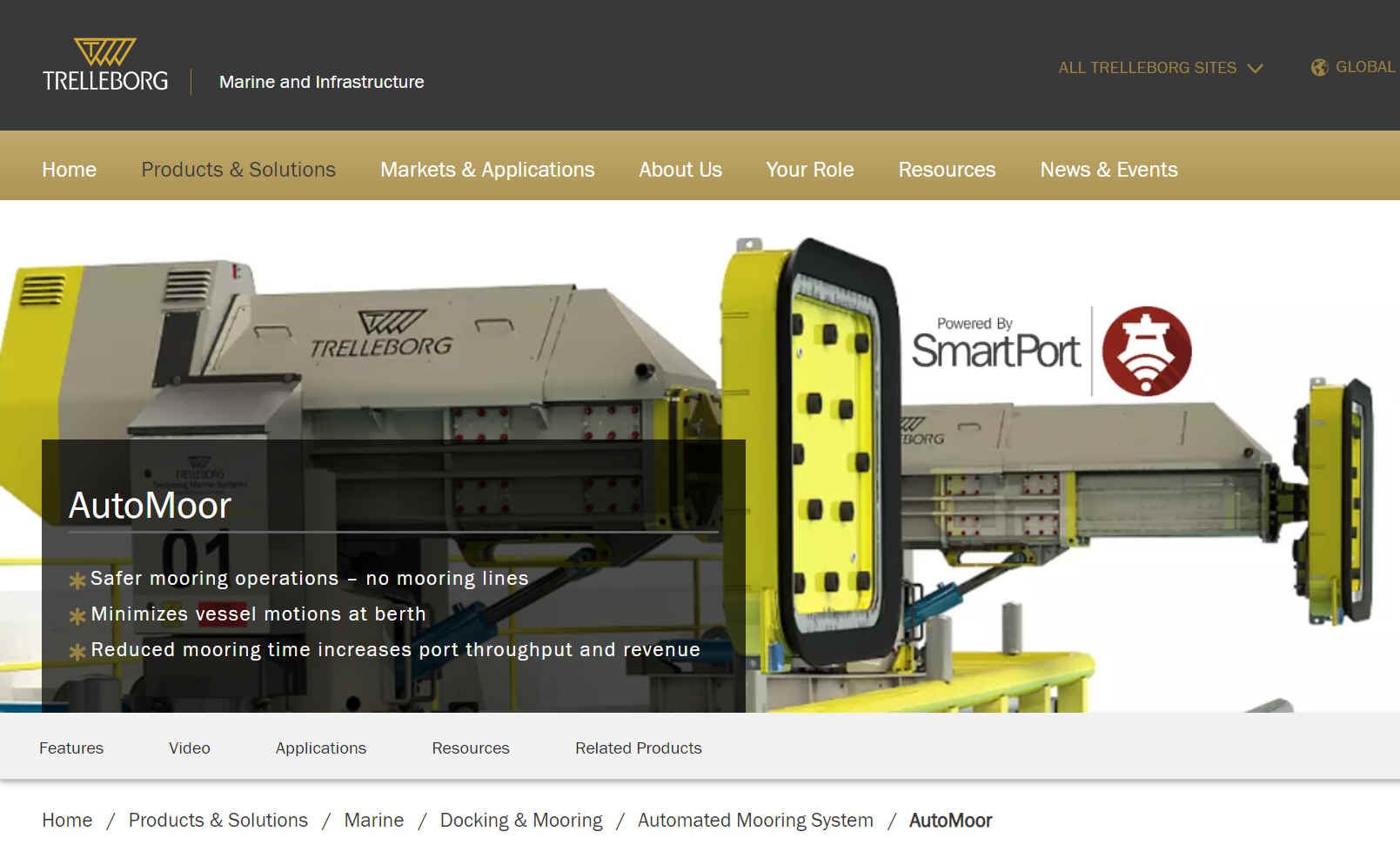Open Products & Solutions nav menu
This screenshot has width=1400, height=845.
(238, 170)
